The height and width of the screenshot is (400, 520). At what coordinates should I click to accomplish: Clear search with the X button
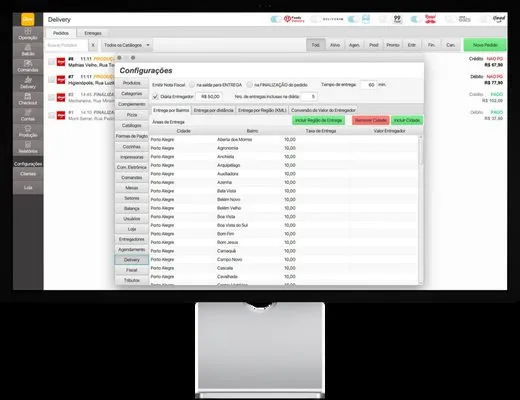(x=93, y=45)
